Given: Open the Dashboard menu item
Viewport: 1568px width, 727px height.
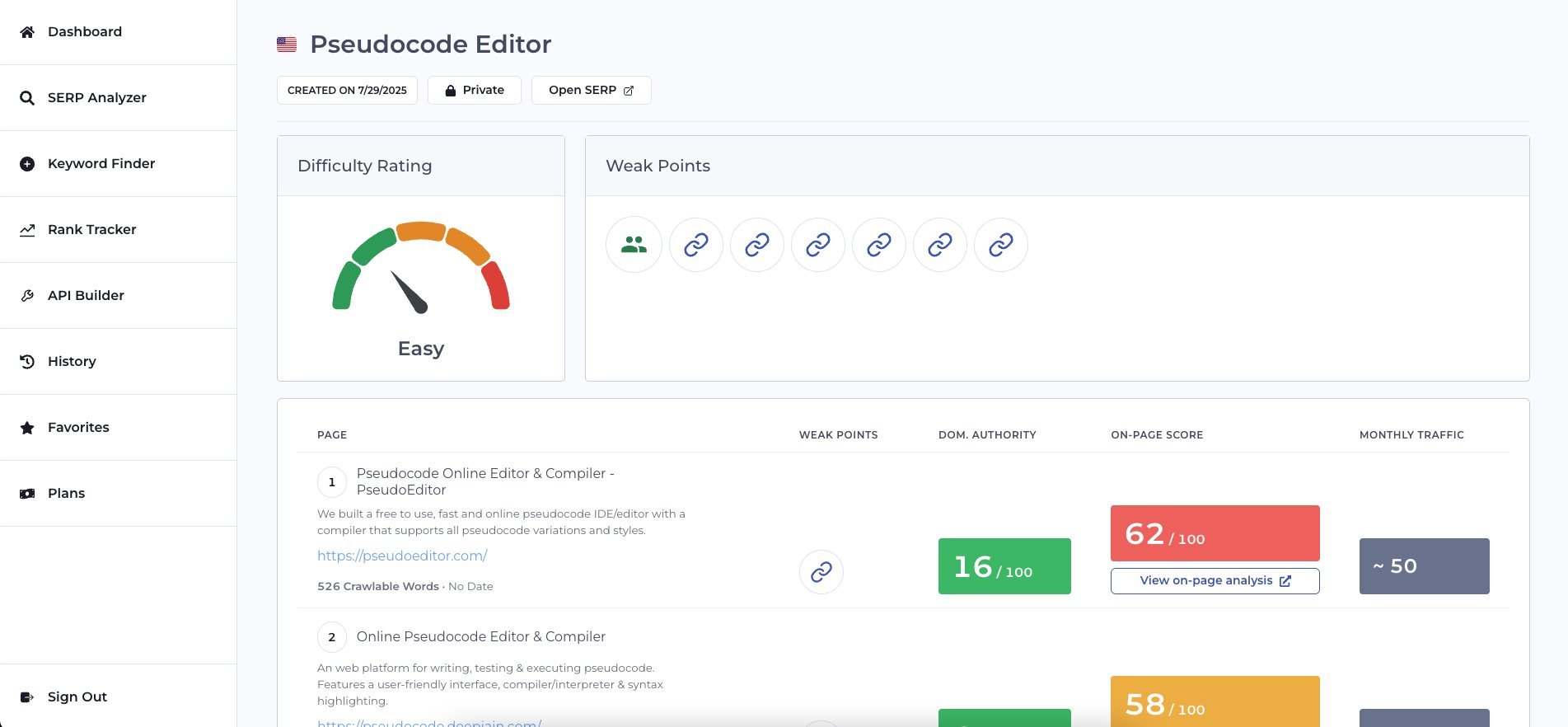Looking at the screenshot, I should [85, 32].
